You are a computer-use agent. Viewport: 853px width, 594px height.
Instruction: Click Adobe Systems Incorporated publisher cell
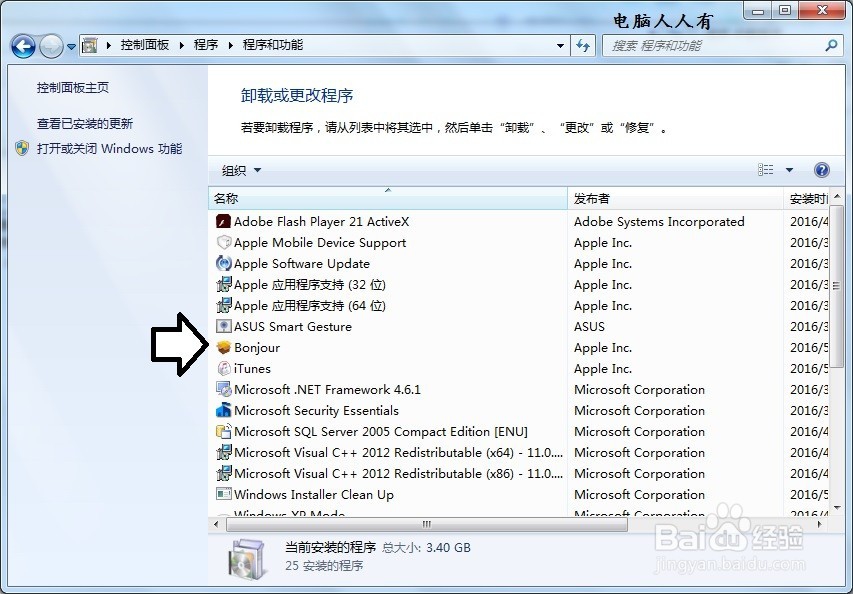(659, 221)
